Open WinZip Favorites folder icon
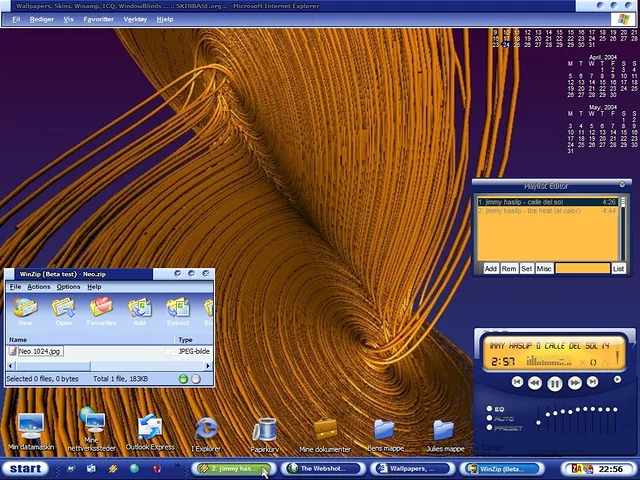The image size is (640, 480). 101,311
